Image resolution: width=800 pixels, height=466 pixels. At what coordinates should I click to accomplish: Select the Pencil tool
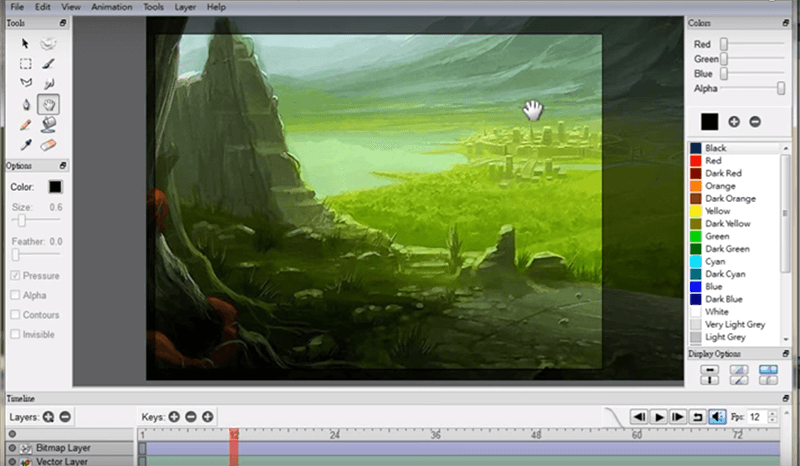tap(26, 125)
